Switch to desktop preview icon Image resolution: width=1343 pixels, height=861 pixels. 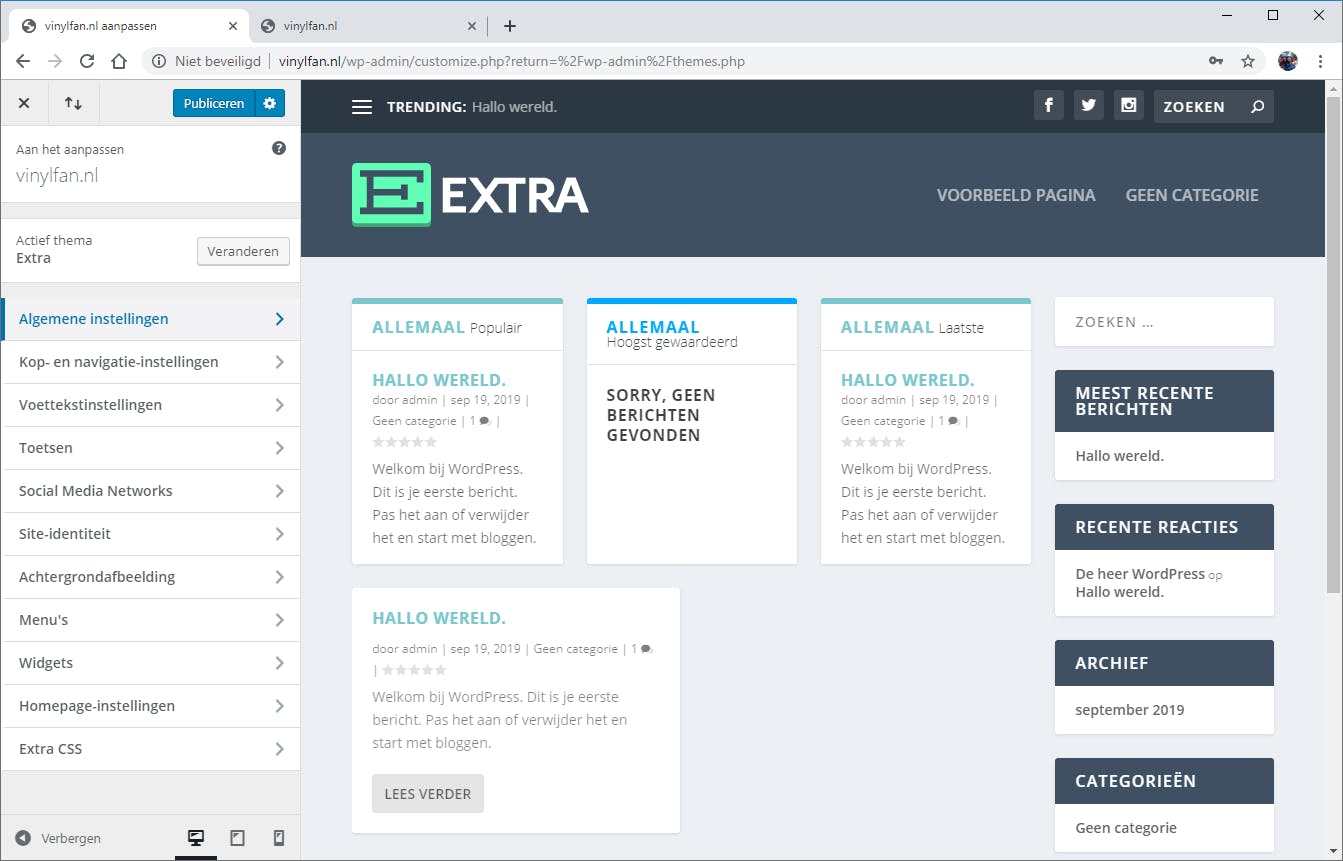[196, 838]
